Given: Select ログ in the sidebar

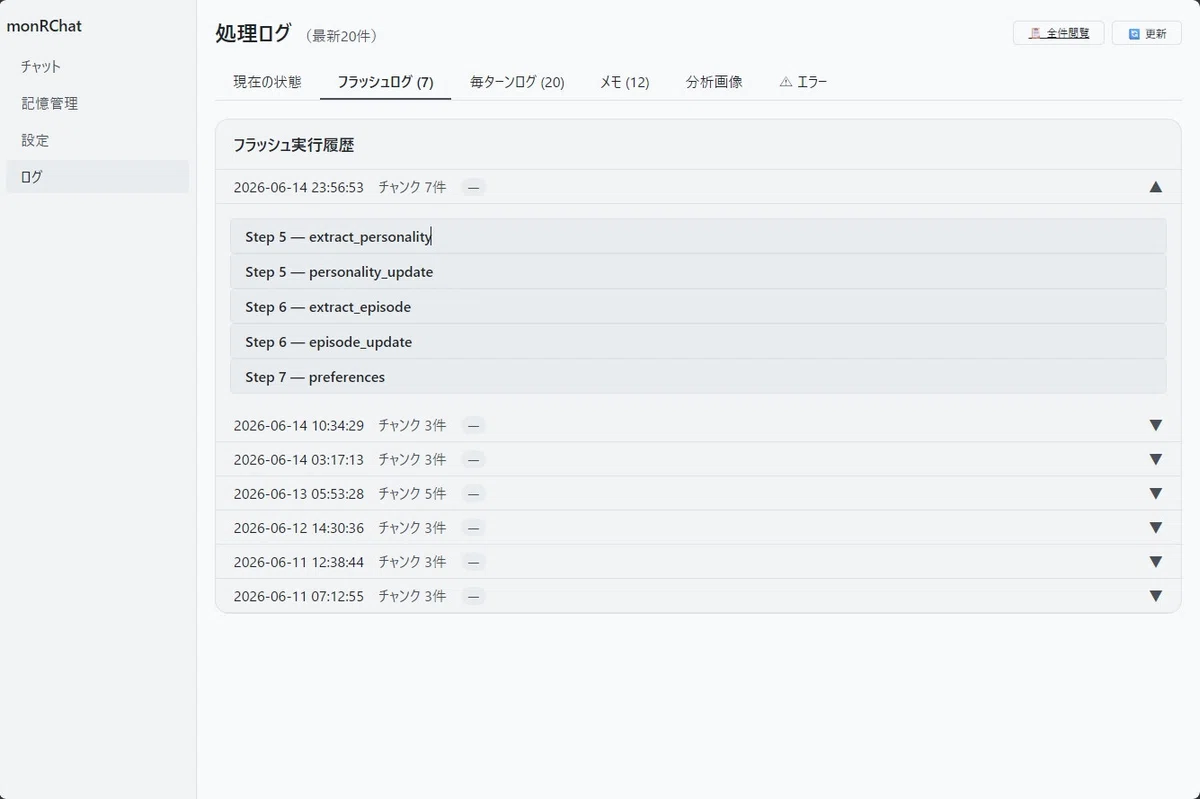Looking at the screenshot, I should point(97,177).
